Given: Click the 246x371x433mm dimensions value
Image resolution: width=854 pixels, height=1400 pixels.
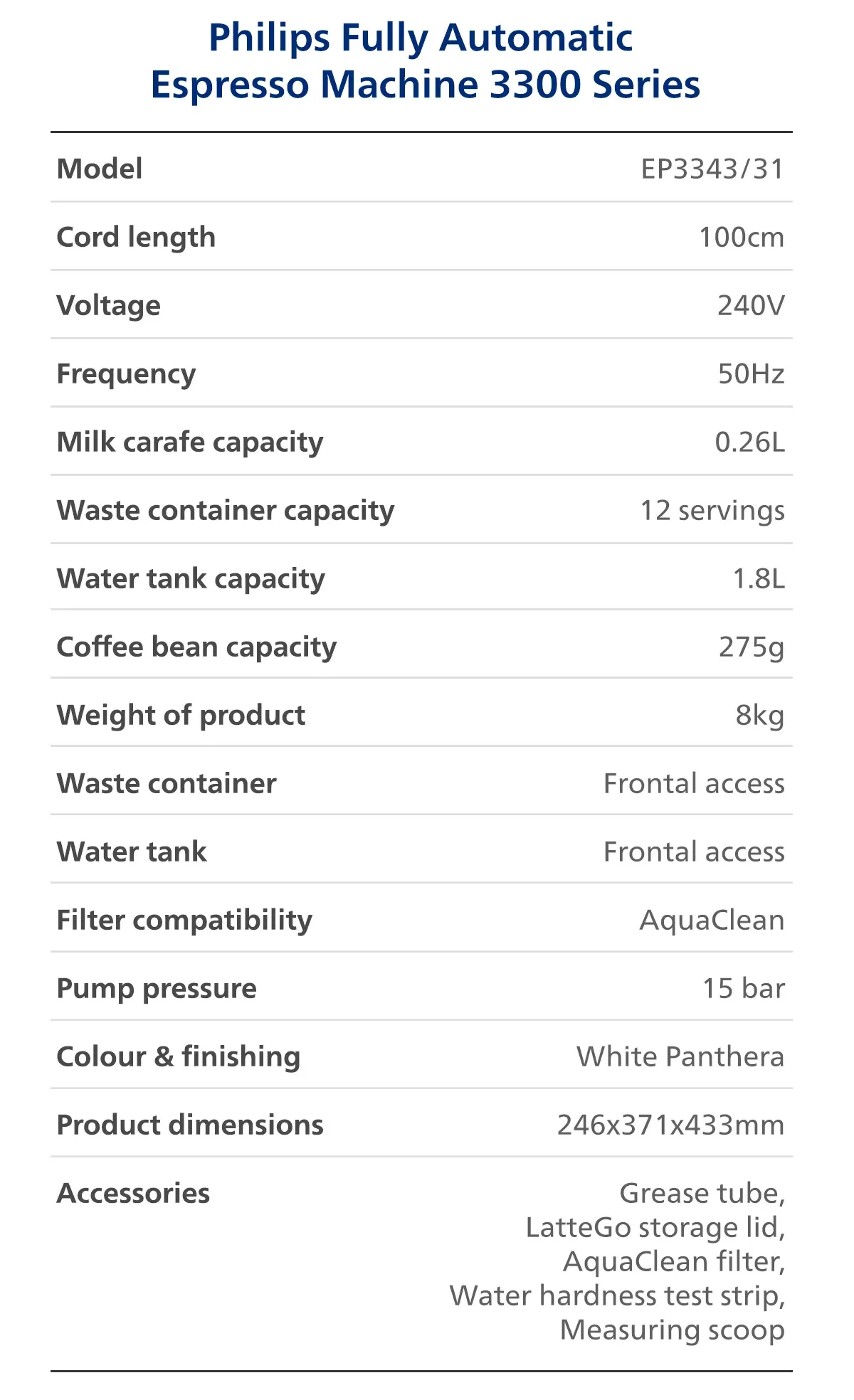Looking at the screenshot, I should click(x=670, y=1125).
